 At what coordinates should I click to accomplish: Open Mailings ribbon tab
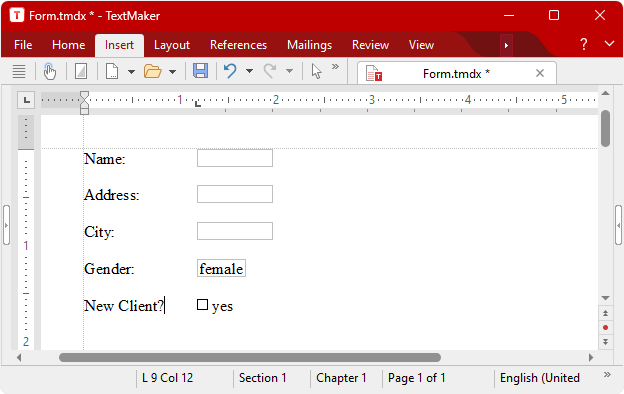coord(310,45)
